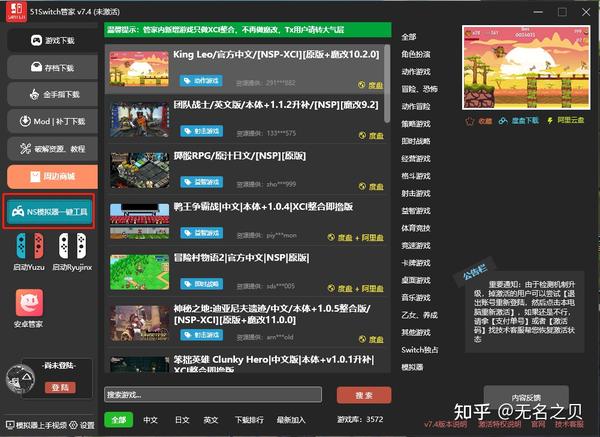Click the 51Switch管家 app logo
The image size is (600, 437).
[16, 11]
